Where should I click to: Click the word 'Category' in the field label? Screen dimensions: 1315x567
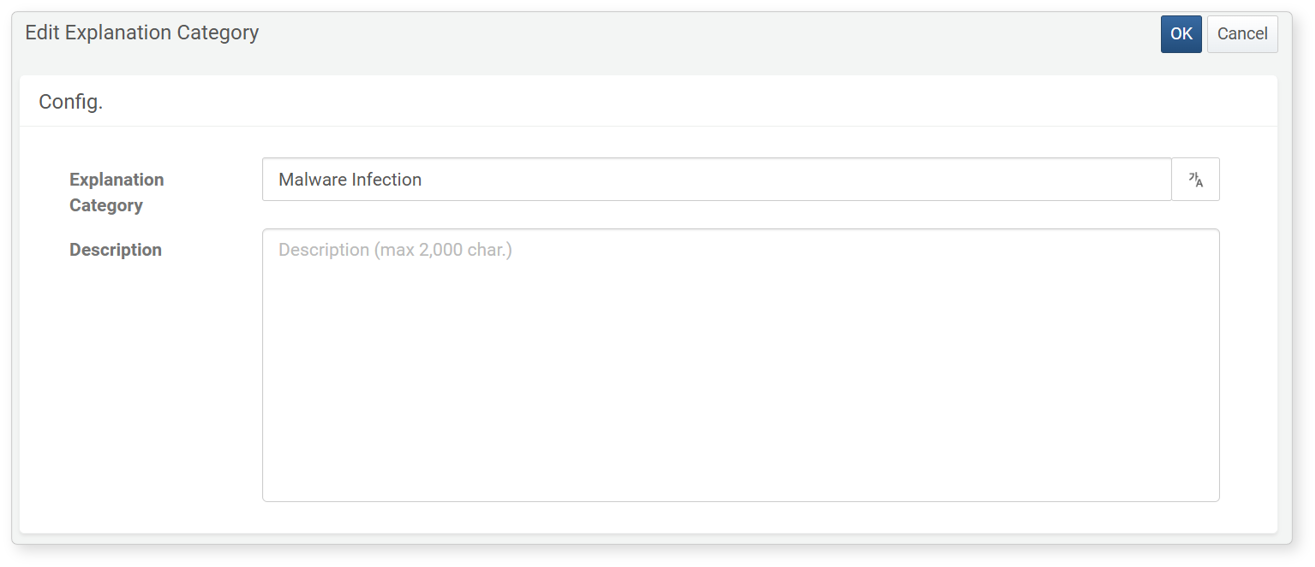[x=106, y=205]
